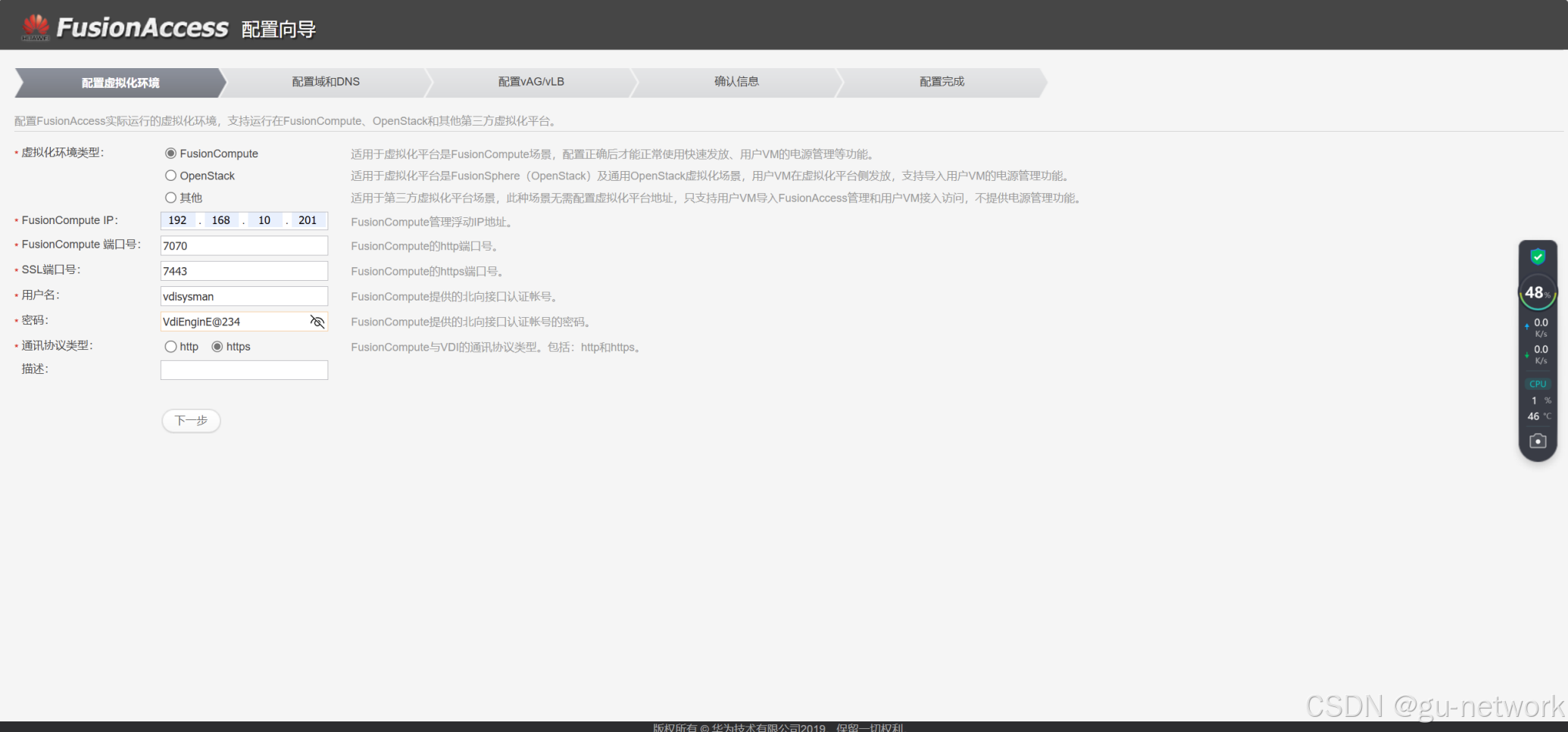This screenshot has width=1568, height=732.
Task: Open the 确认信息 step tab
Action: click(x=736, y=82)
